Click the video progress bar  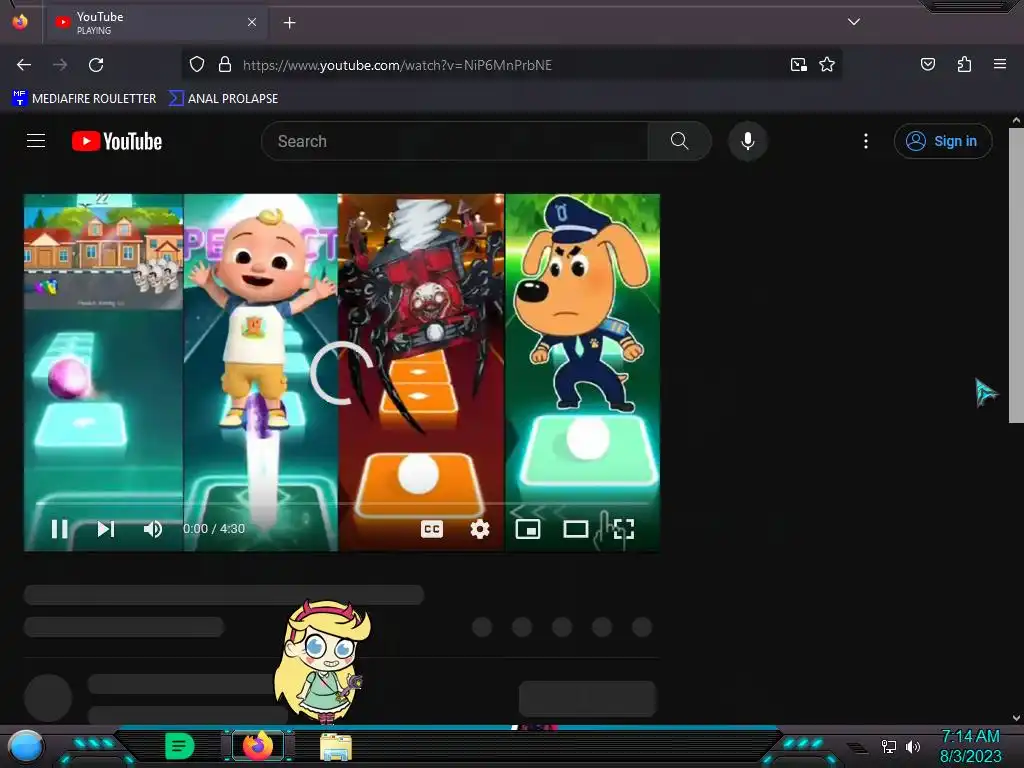tap(342, 504)
